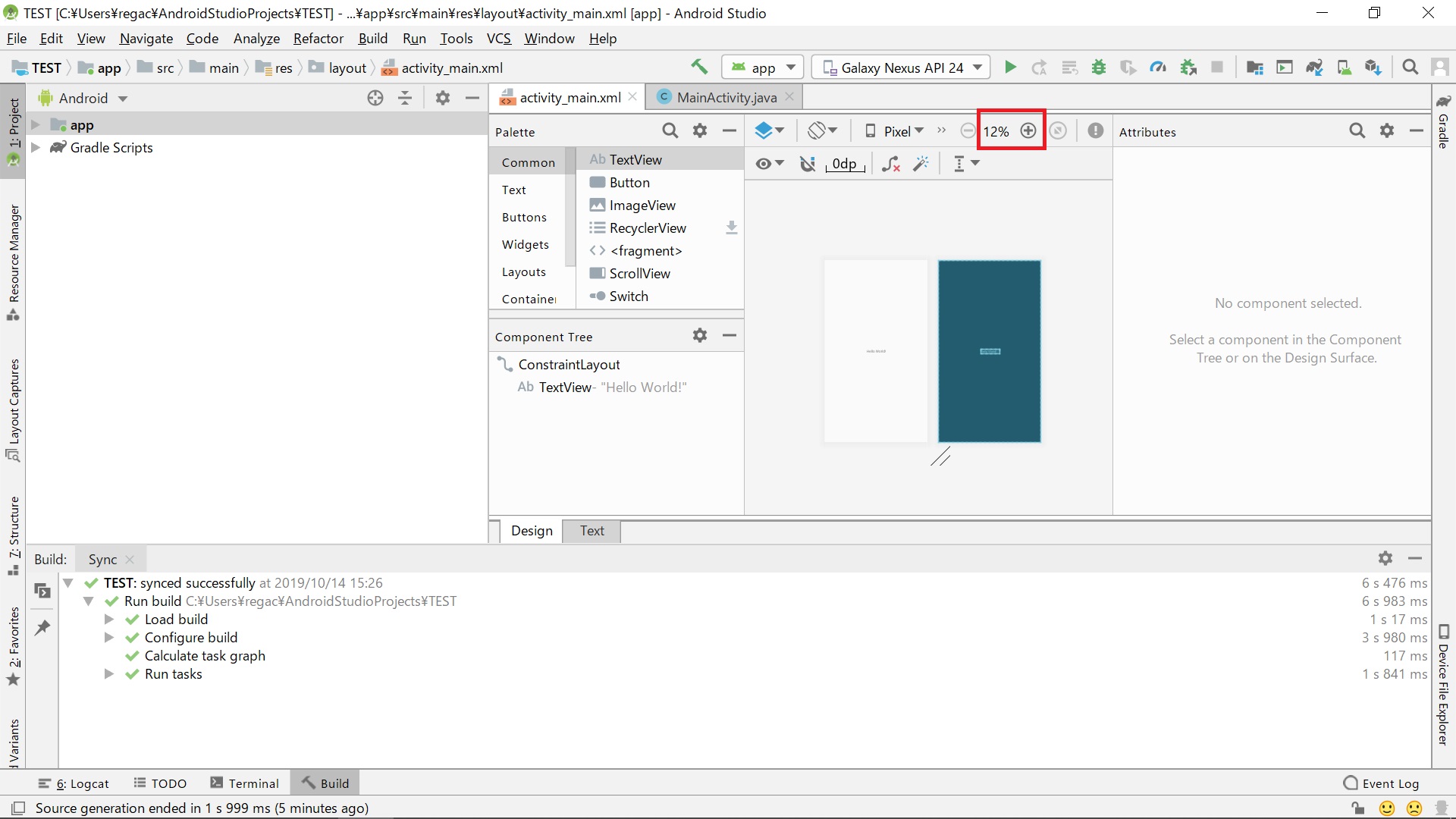The height and width of the screenshot is (819, 1456).
Task: Click the Zoom to Fit icon
Action: pos(1058,130)
